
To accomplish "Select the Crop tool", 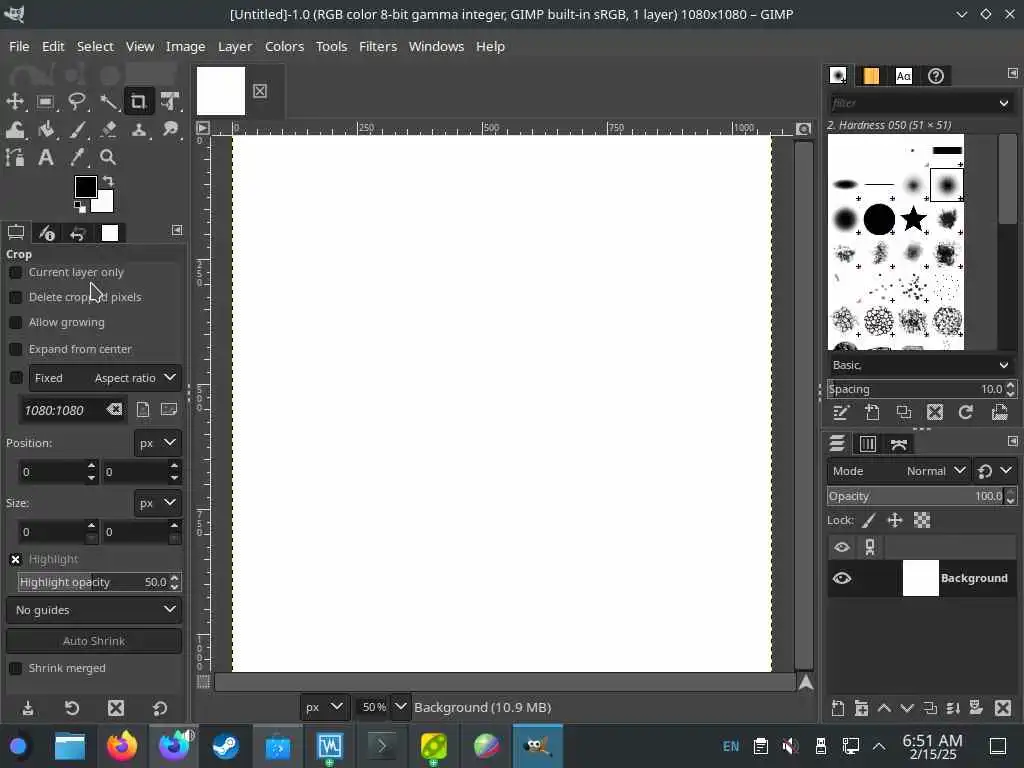I will point(138,101).
